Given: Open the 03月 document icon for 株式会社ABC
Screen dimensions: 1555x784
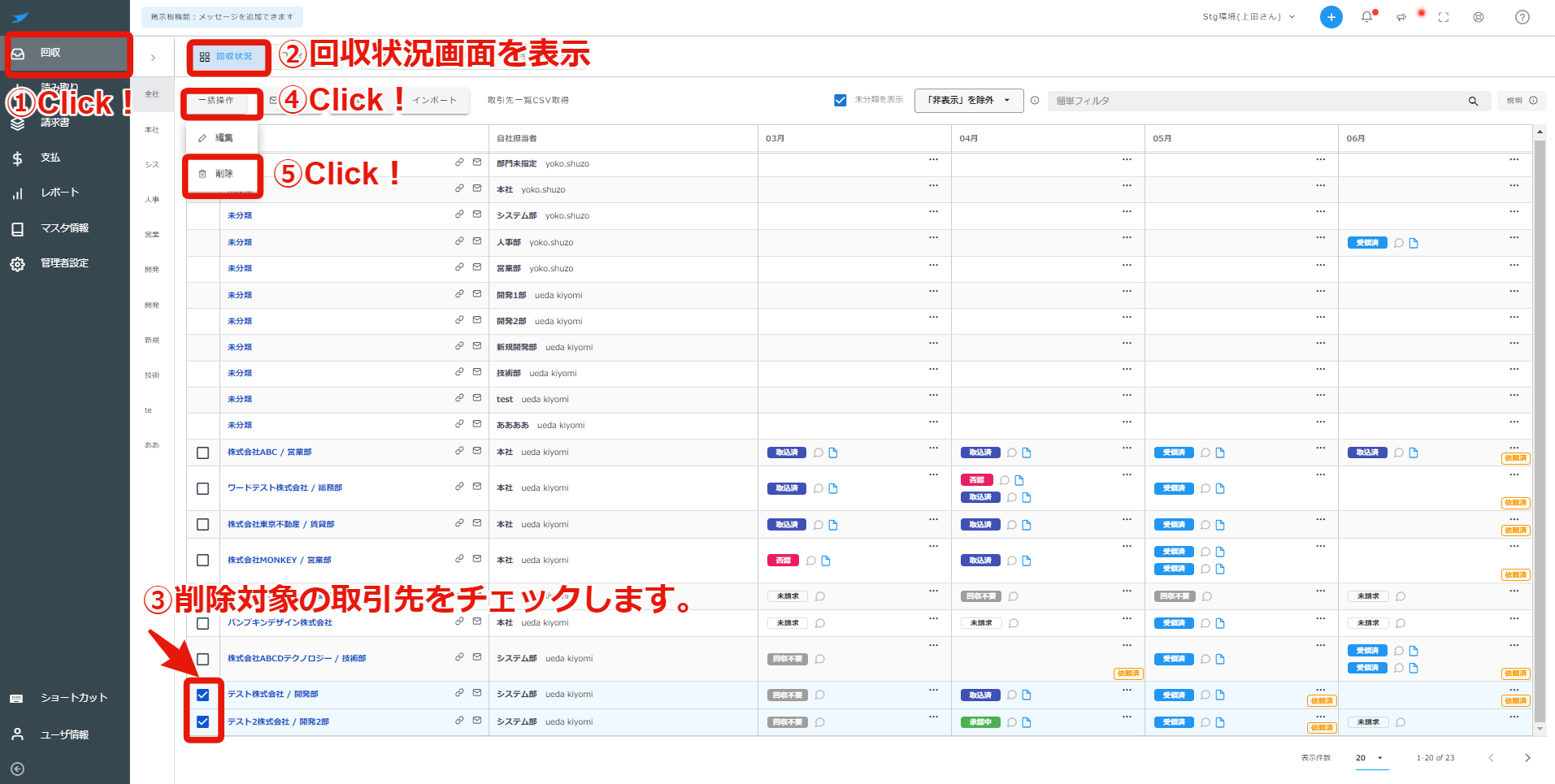Looking at the screenshot, I should point(833,453).
